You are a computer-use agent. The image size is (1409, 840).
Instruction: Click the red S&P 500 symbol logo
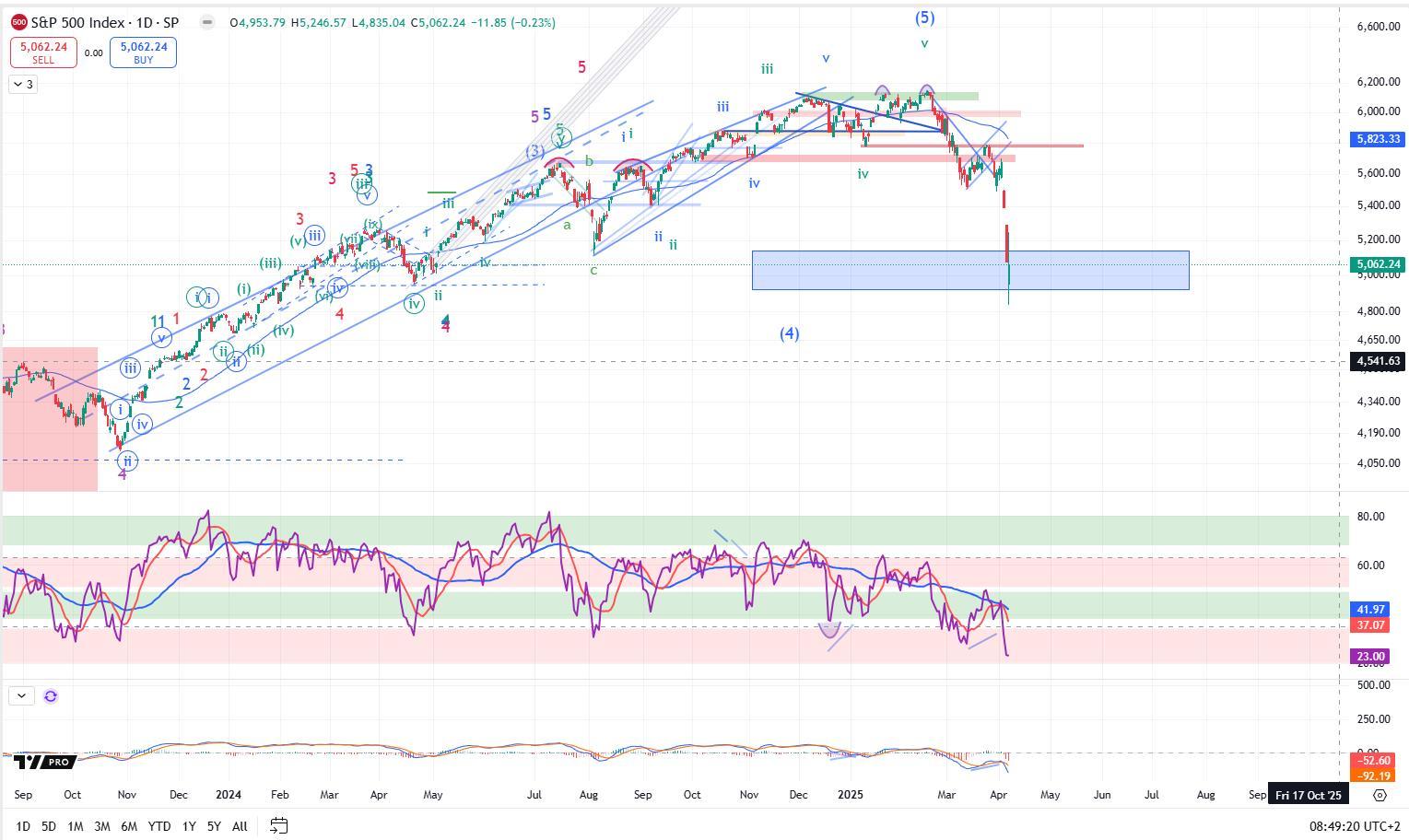coord(18,22)
